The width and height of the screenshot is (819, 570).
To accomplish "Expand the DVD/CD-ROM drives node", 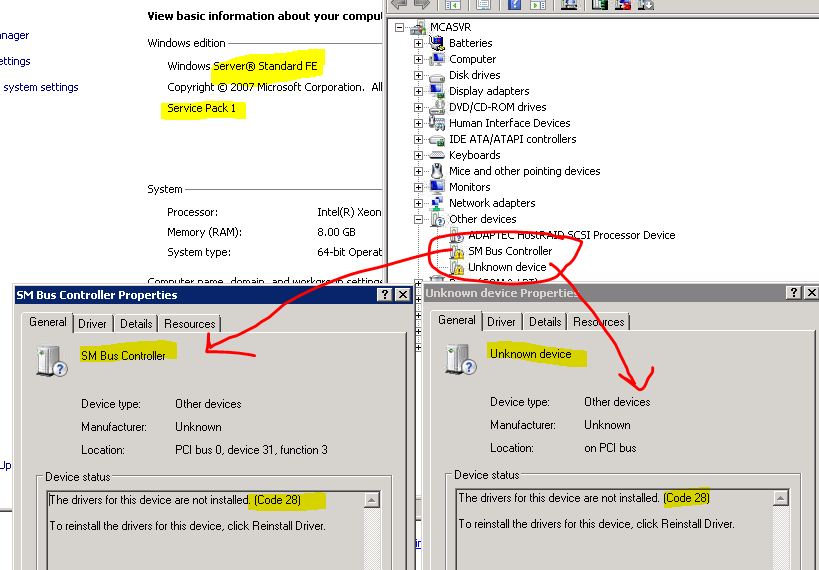I will click(x=418, y=107).
